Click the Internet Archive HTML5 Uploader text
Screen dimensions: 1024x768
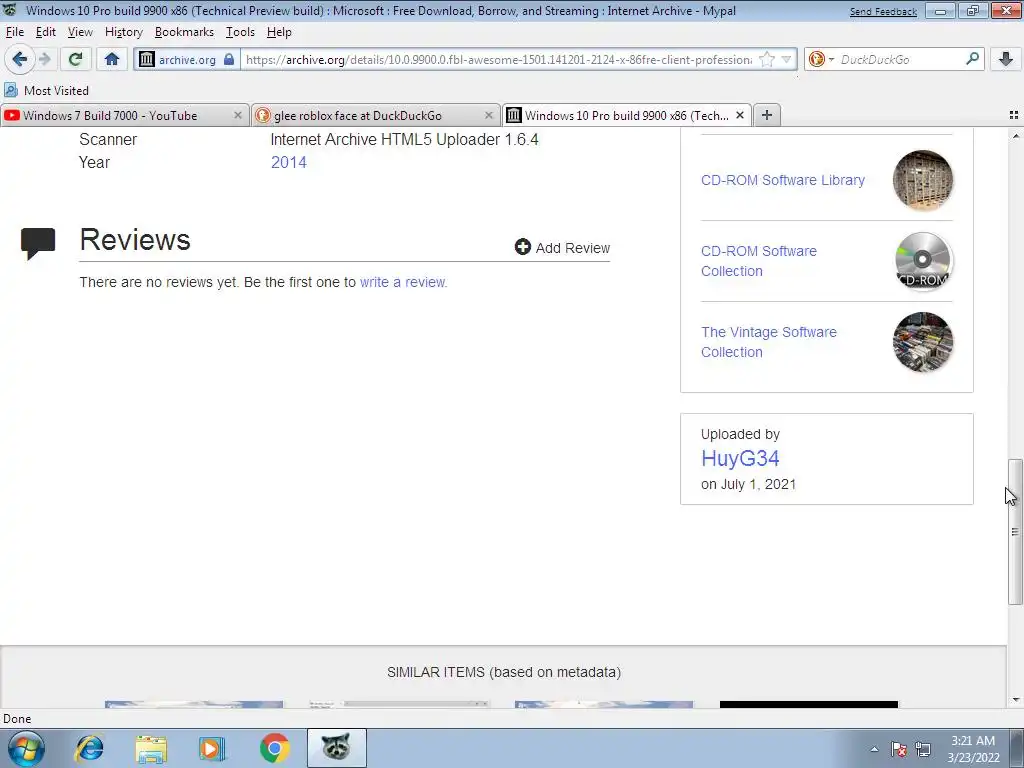404,140
